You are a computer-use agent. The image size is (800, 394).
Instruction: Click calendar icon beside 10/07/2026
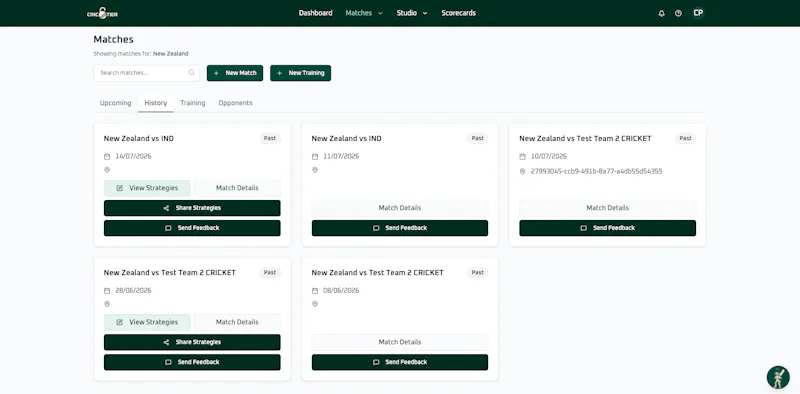[522, 157]
